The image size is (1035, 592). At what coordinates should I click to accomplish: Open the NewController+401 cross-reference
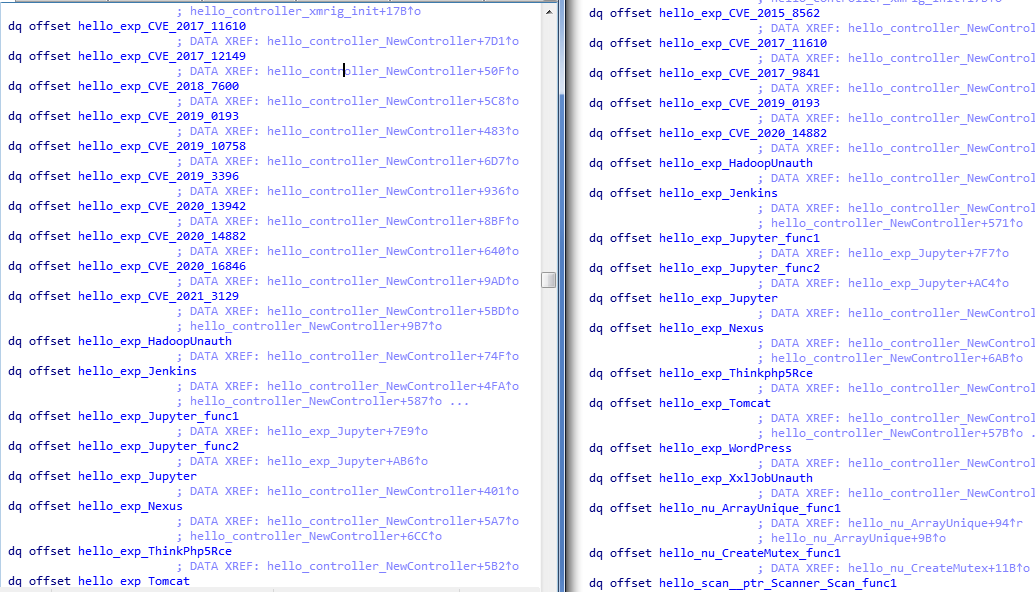pyautogui.click(x=393, y=491)
